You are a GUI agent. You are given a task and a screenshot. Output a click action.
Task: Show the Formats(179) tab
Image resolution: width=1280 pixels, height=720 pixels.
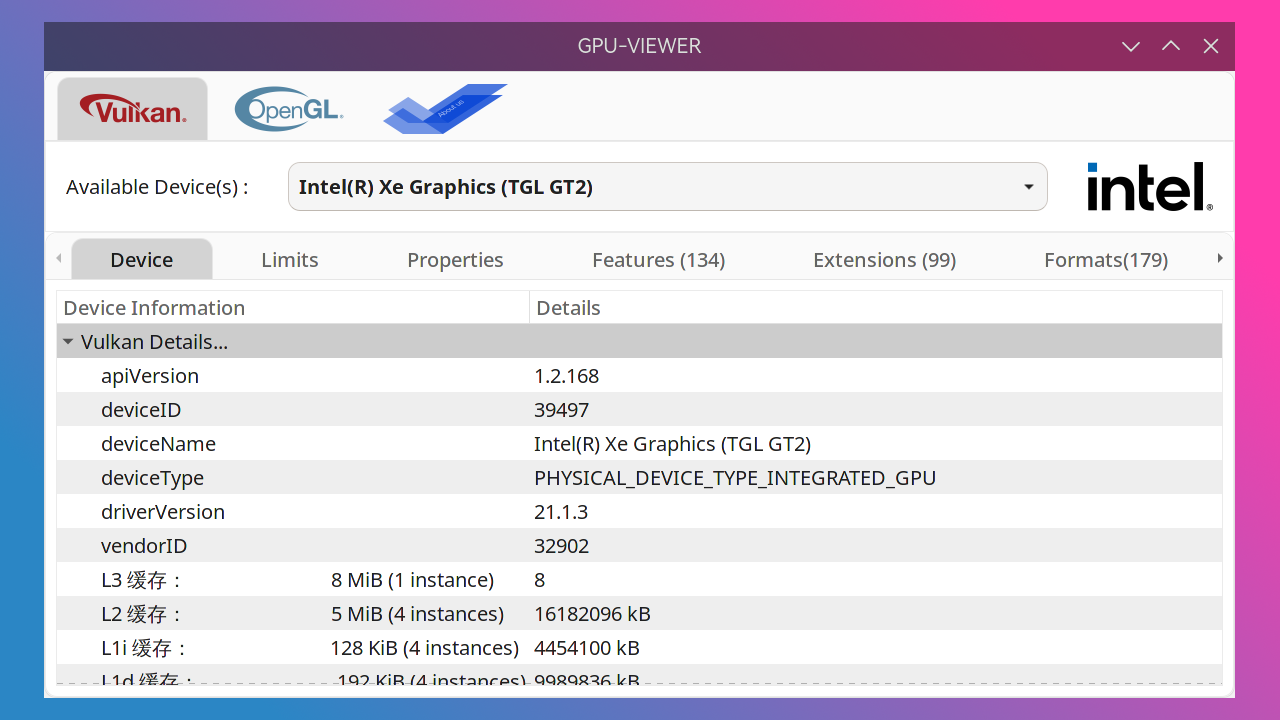(x=1106, y=259)
